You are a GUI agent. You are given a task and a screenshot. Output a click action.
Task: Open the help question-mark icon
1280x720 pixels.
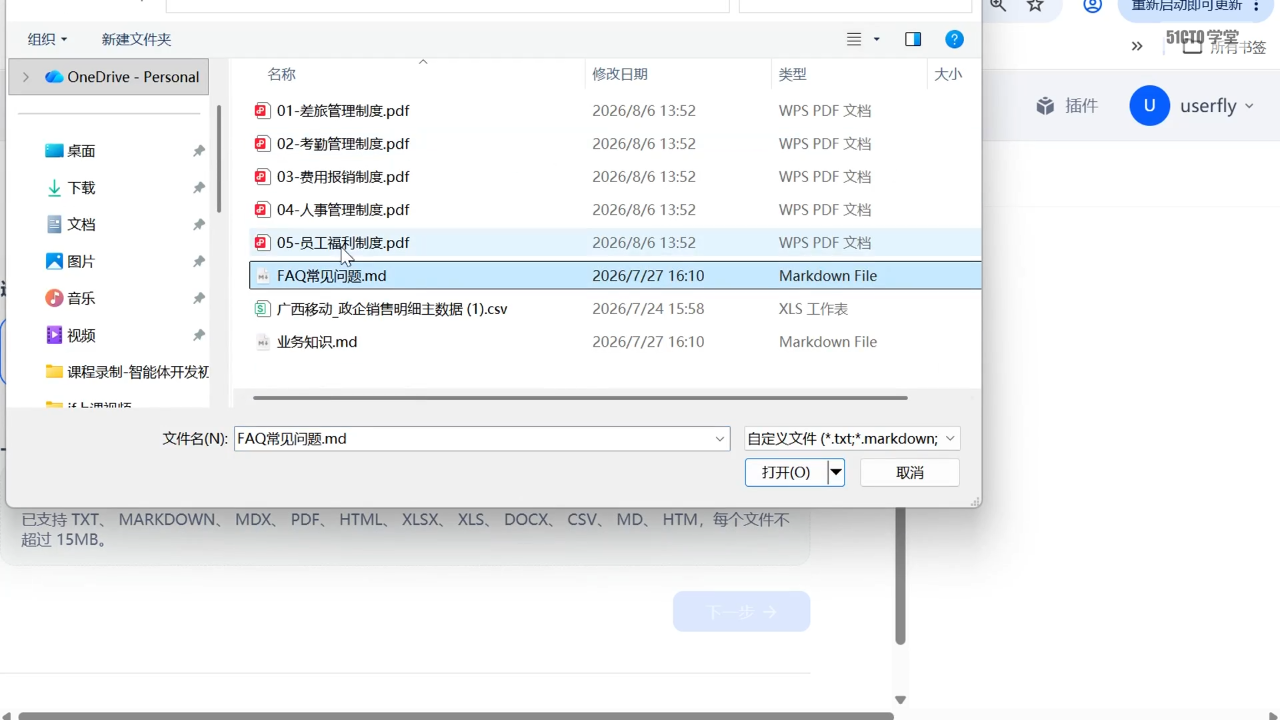pos(954,39)
